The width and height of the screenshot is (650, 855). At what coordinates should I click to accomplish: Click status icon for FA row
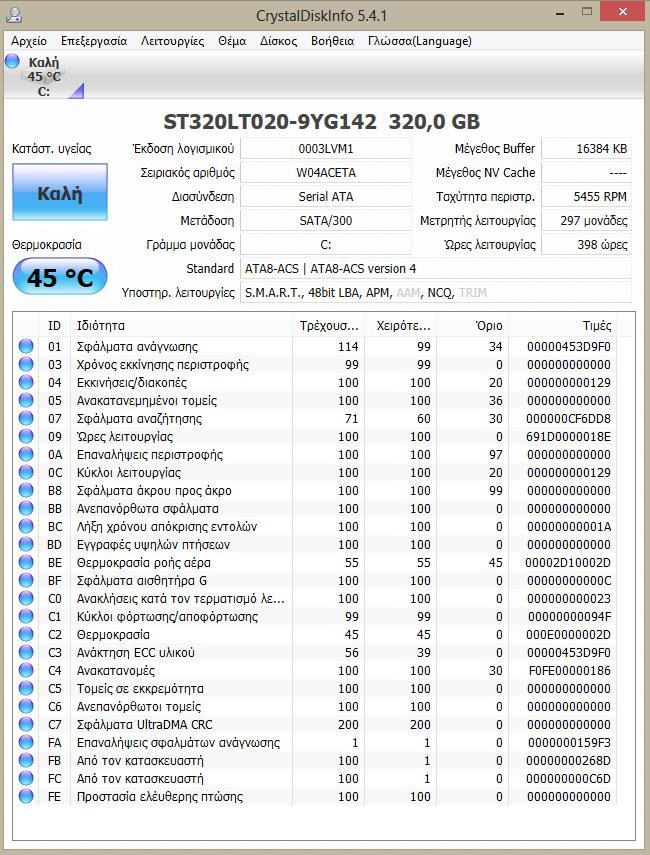(x=26, y=742)
